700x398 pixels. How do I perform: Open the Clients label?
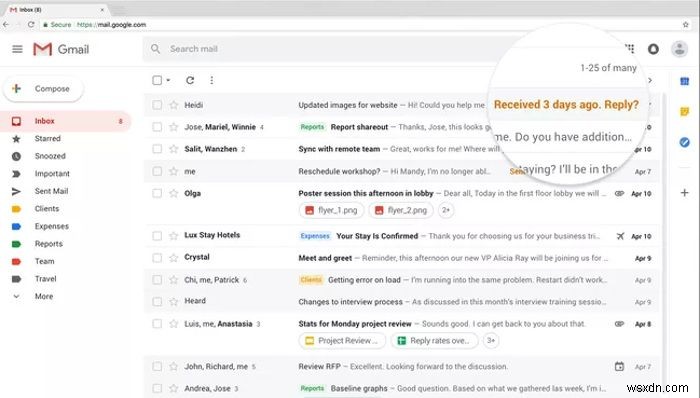click(x=47, y=209)
